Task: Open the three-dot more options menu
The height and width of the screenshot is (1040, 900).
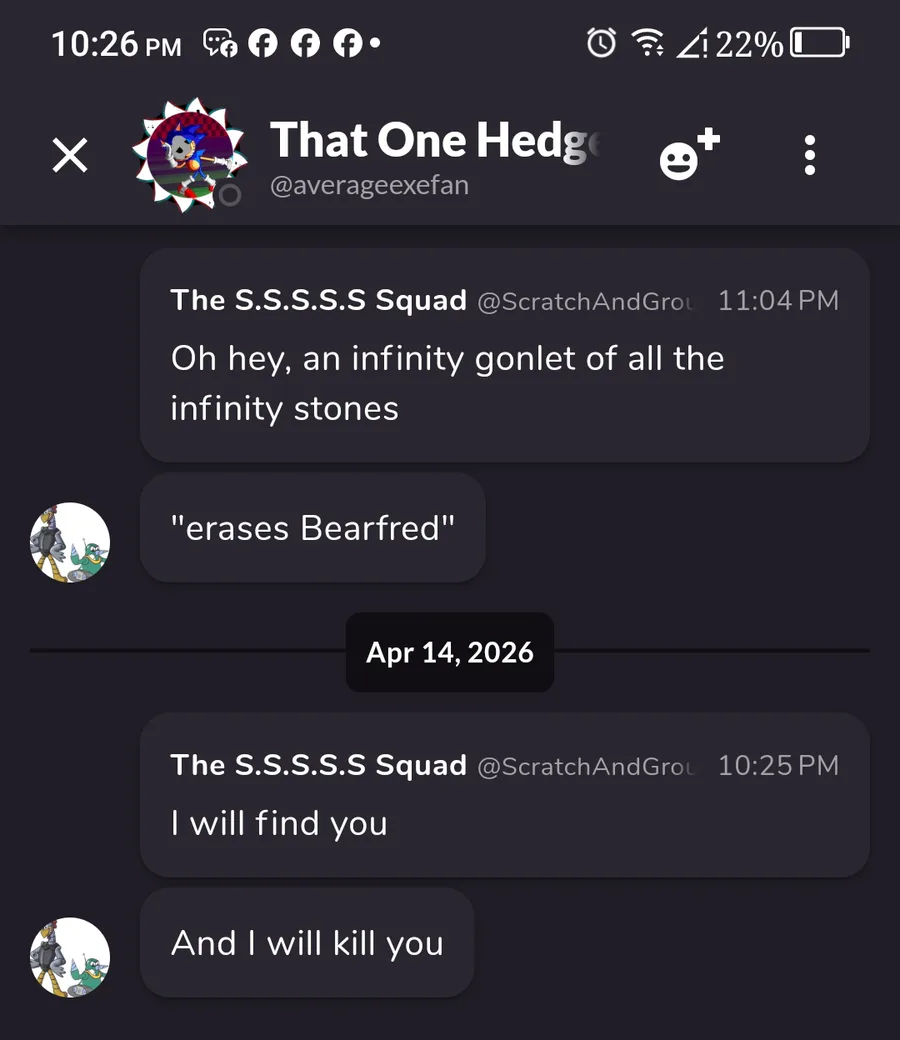Action: tap(809, 155)
